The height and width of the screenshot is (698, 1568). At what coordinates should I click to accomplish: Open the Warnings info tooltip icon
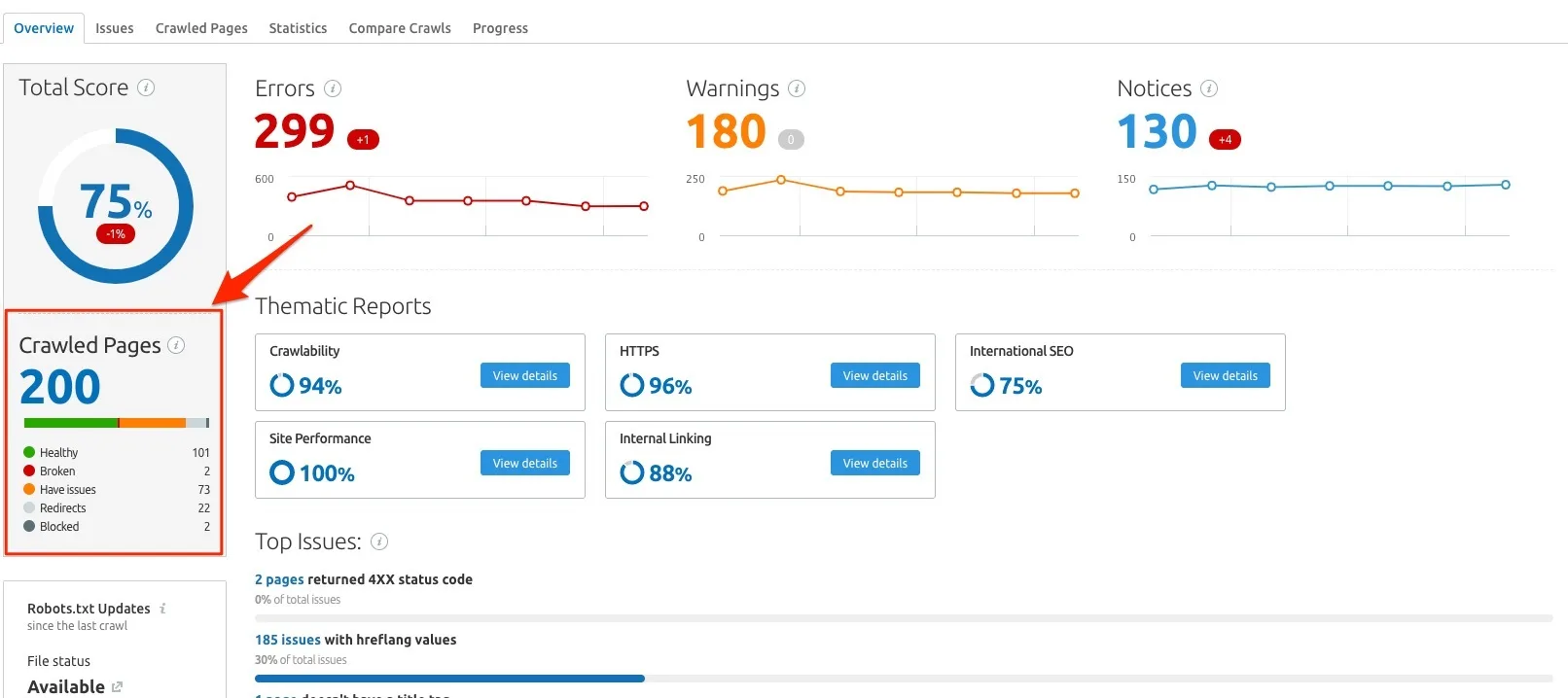(797, 88)
